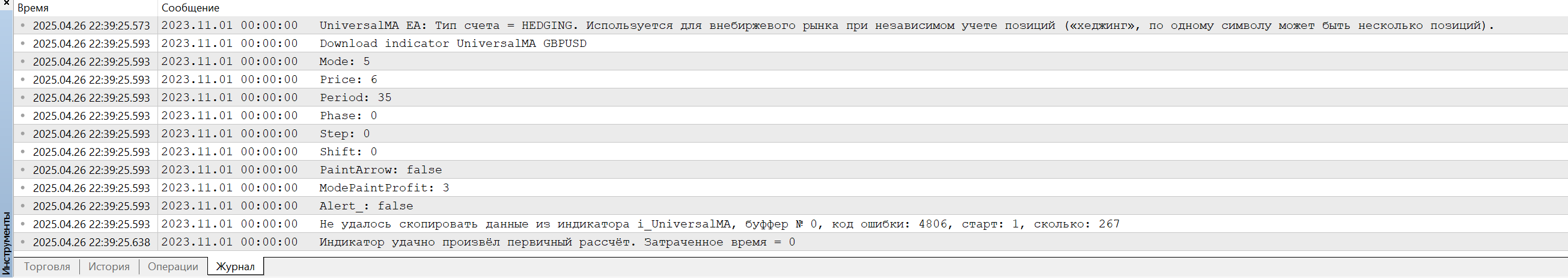
Task: Open the История tab
Action: tap(109, 267)
